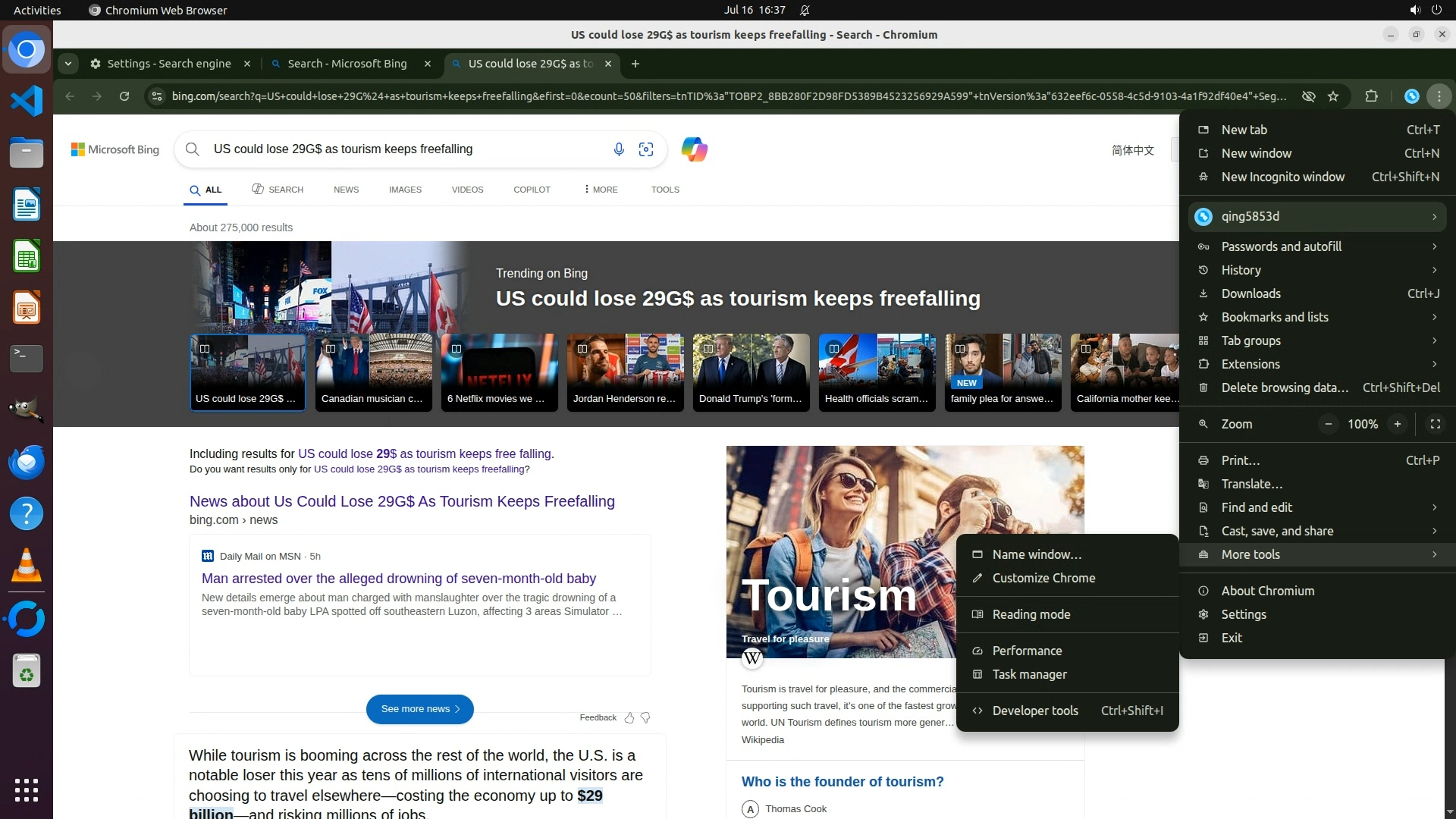
Task: Open Thunderbird from the dock
Action: (x=27, y=463)
